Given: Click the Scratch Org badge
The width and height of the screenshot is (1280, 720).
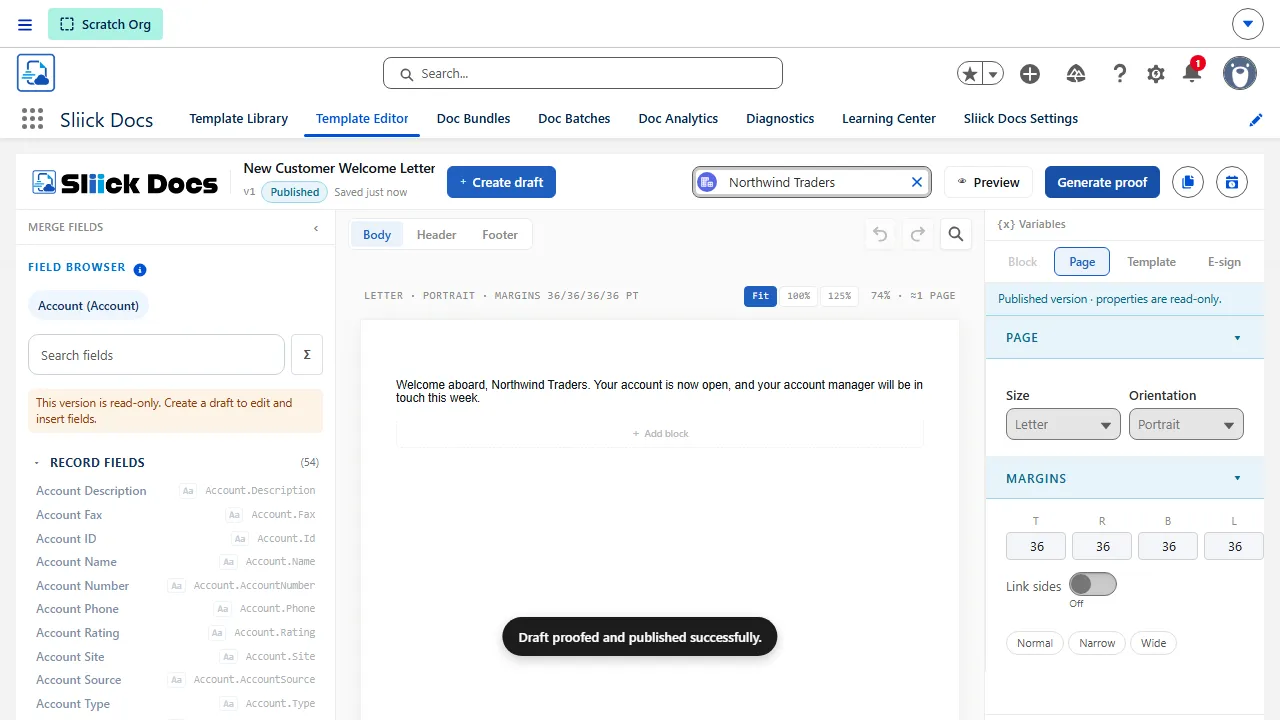Looking at the screenshot, I should (x=105, y=24).
